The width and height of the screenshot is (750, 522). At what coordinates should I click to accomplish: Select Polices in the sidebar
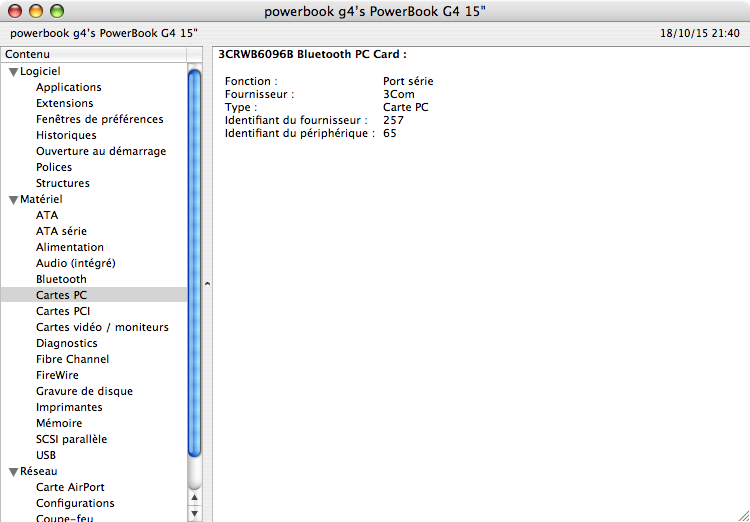(x=54, y=167)
